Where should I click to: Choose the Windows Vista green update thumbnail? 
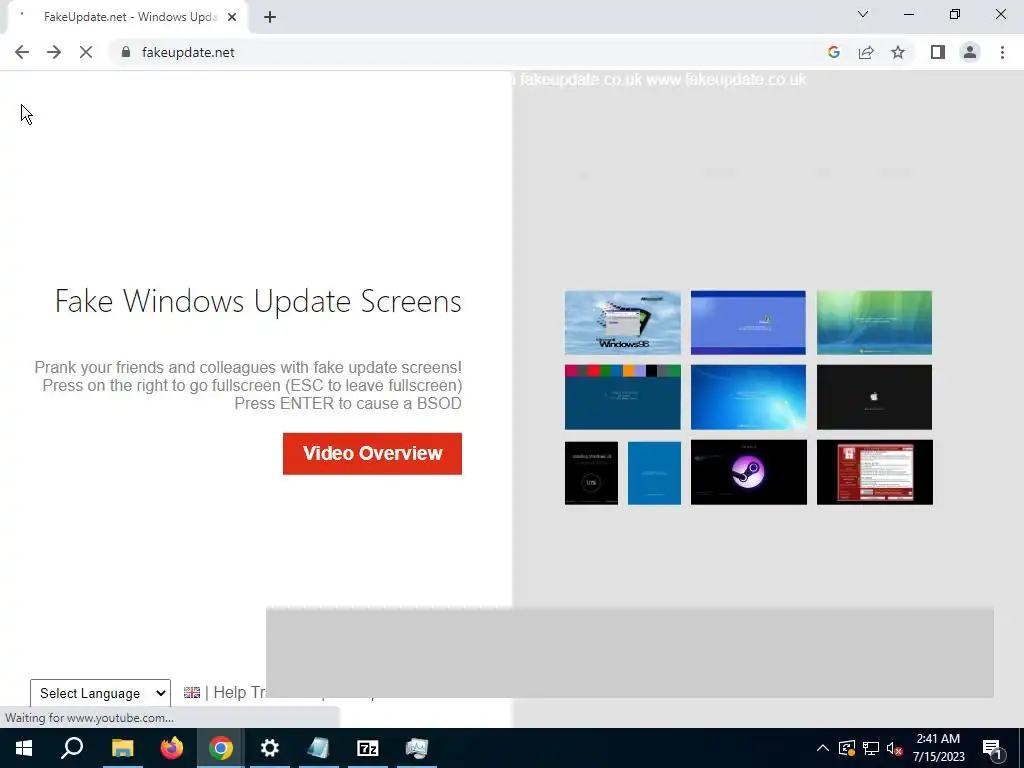point(874,323)
